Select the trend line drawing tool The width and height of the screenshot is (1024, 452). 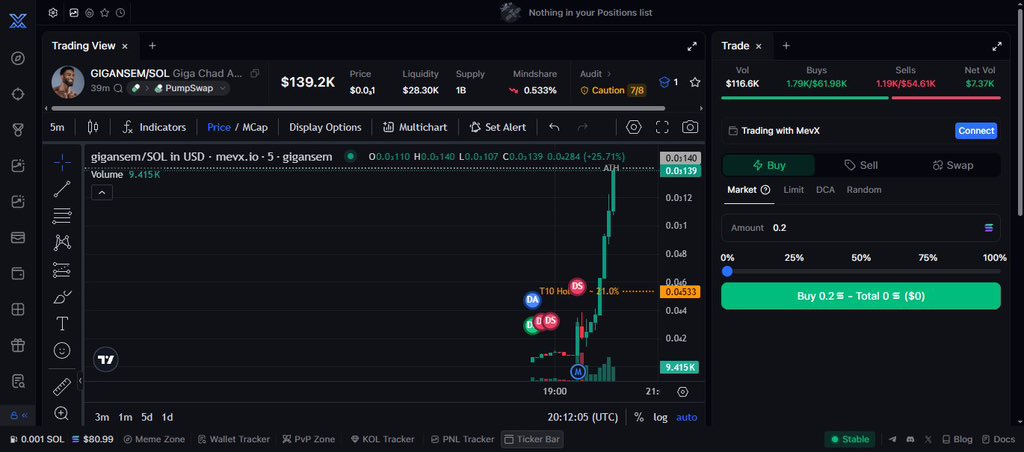coord(62,189)
